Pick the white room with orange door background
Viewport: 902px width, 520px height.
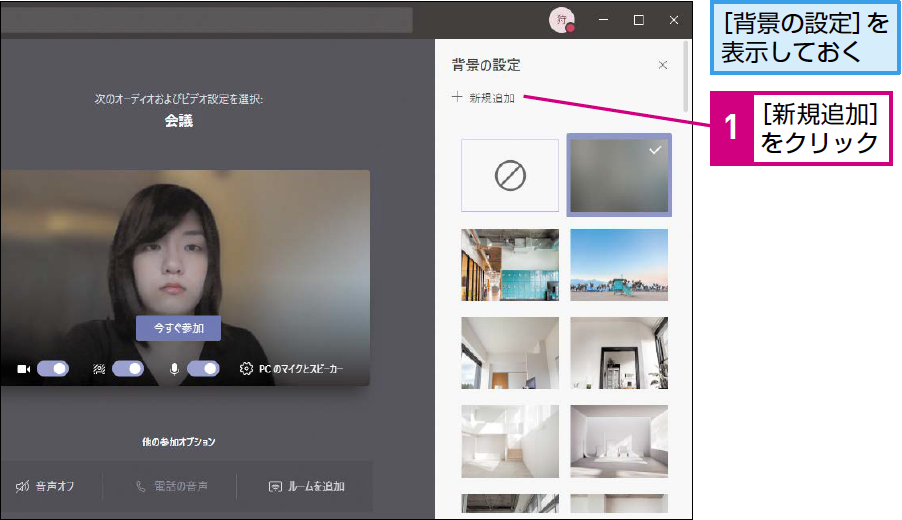510,353
